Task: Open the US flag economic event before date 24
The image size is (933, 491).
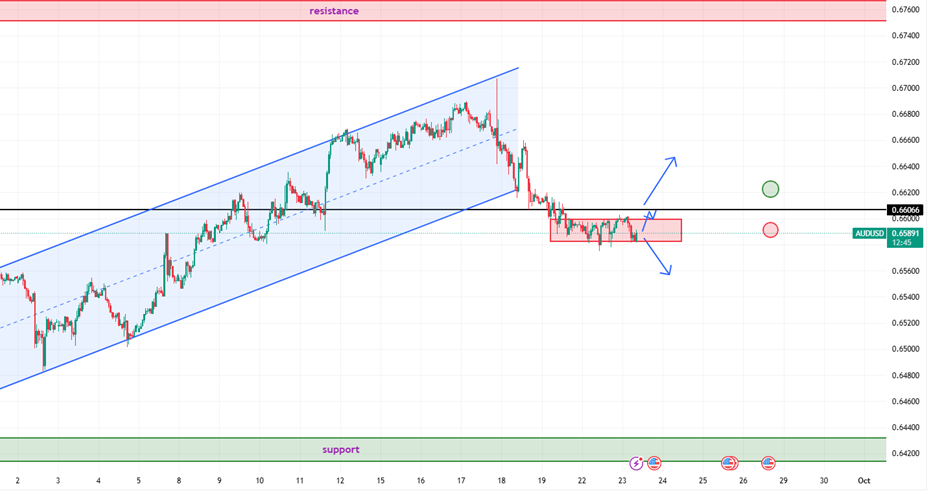Action: click(x=655, y=462)
